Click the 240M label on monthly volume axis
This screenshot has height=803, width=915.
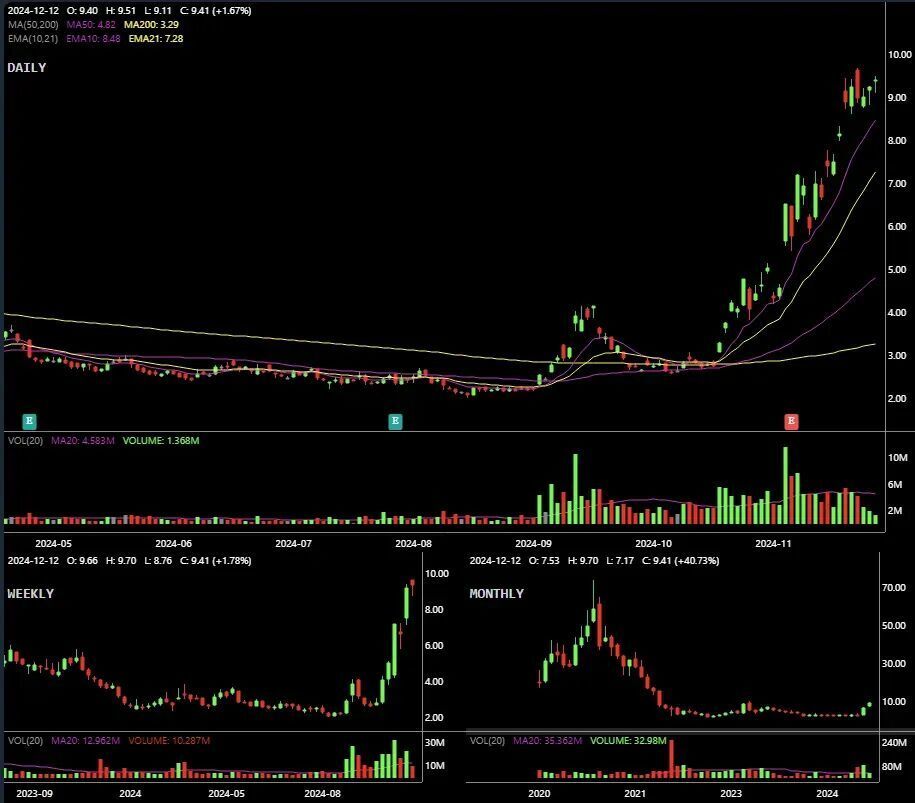[x=894, y=743]
